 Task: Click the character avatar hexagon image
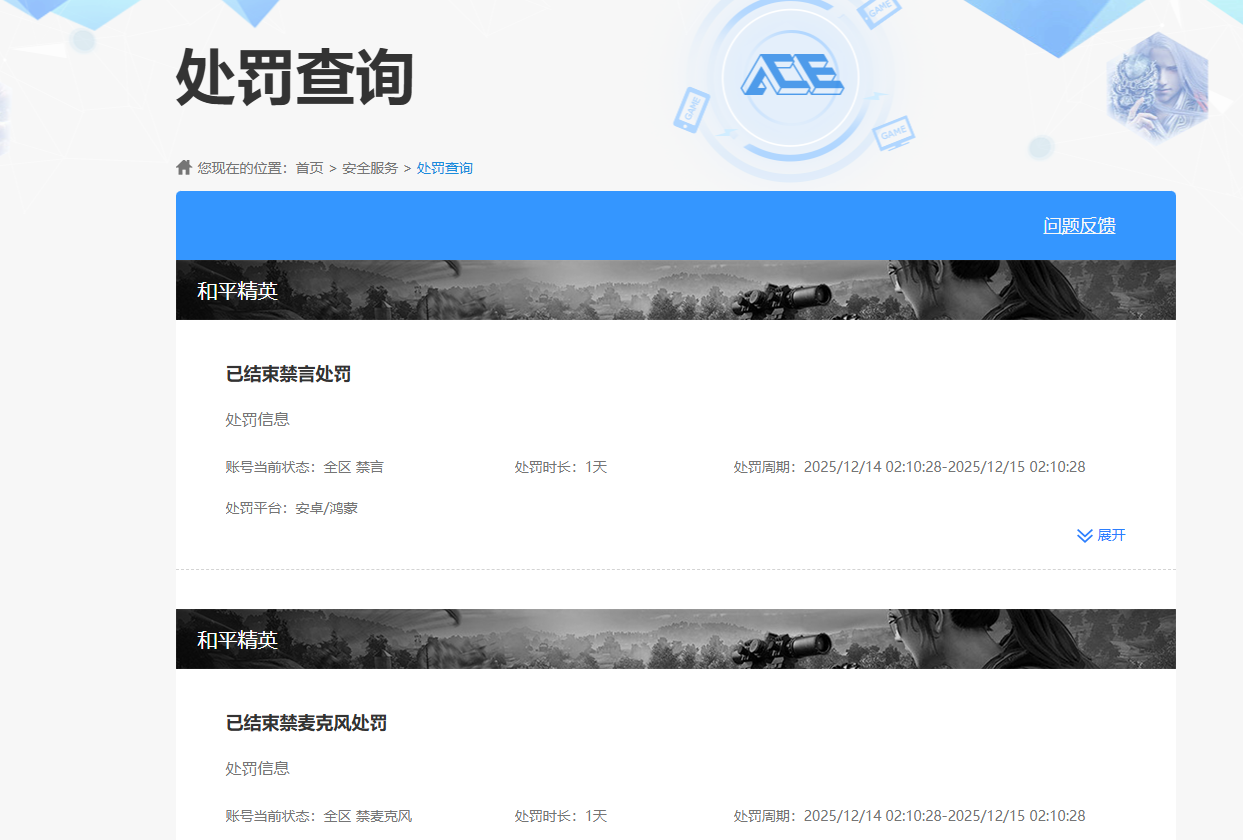1158,88
